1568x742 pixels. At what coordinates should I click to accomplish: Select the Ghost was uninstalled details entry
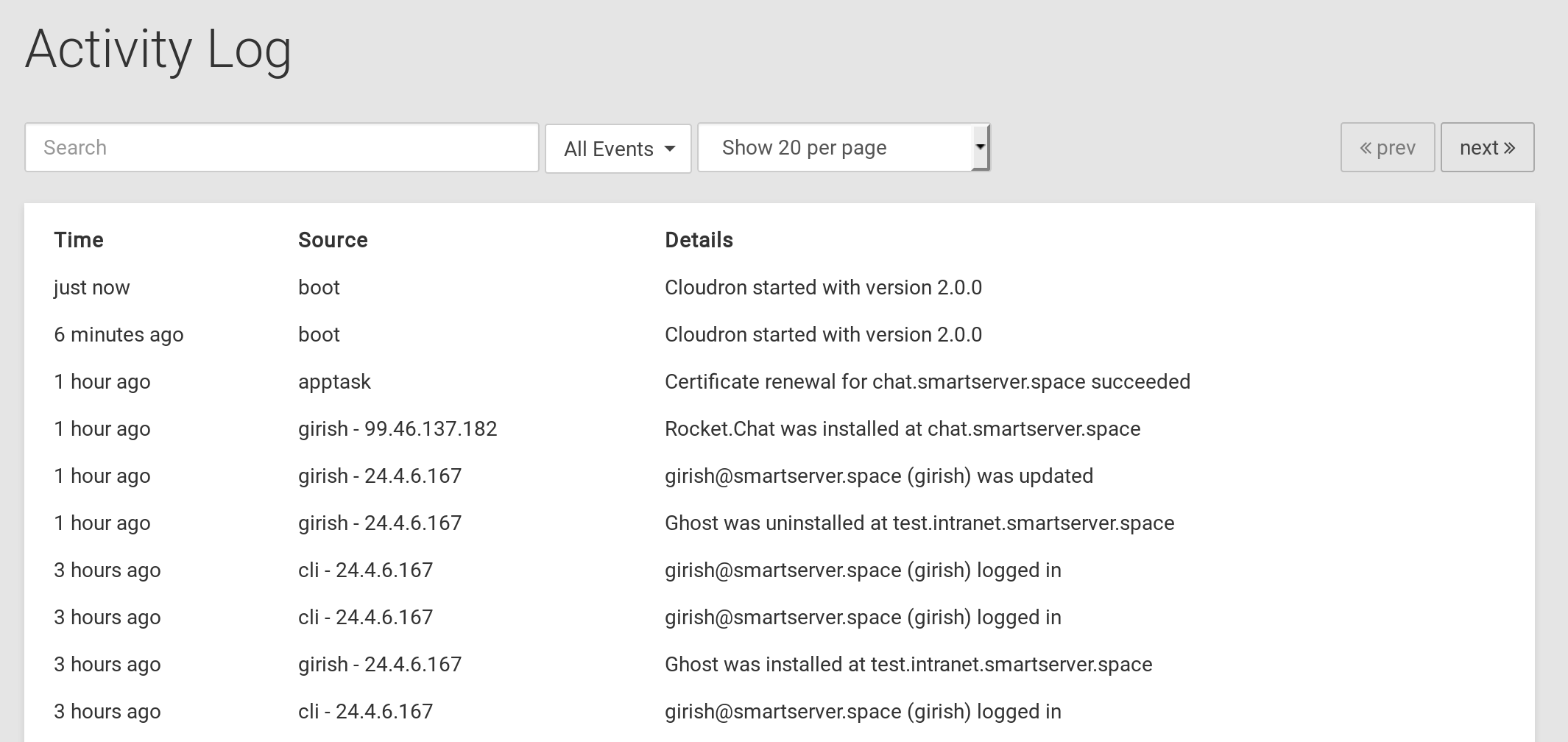pyautogui.click(x=919, y=523)
